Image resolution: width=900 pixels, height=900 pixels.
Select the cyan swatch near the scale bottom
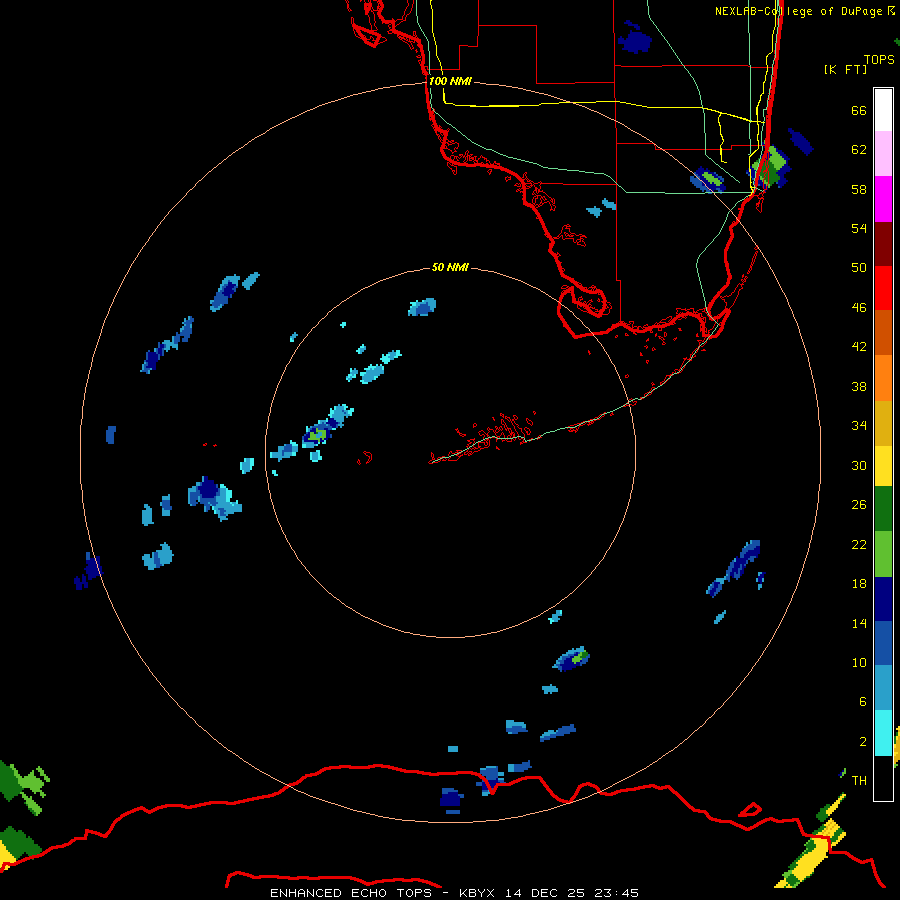click(883, 733)
